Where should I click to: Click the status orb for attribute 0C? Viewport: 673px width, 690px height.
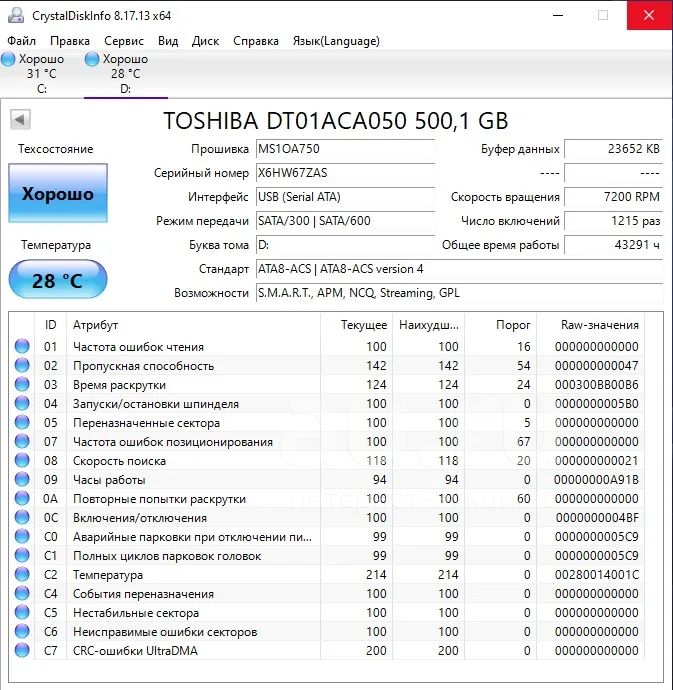pyautogui.click(x=22, y=518)
